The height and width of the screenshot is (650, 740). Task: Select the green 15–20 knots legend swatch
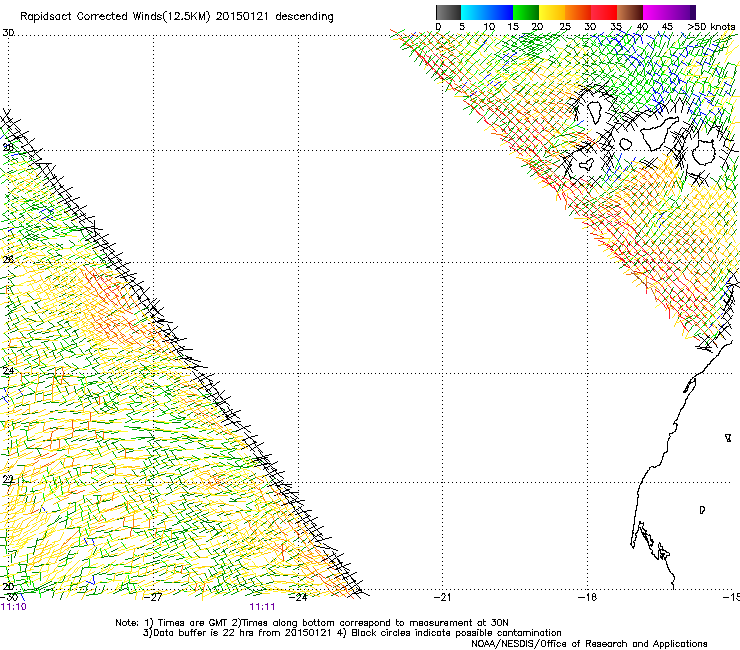click(x=526, y=12)
